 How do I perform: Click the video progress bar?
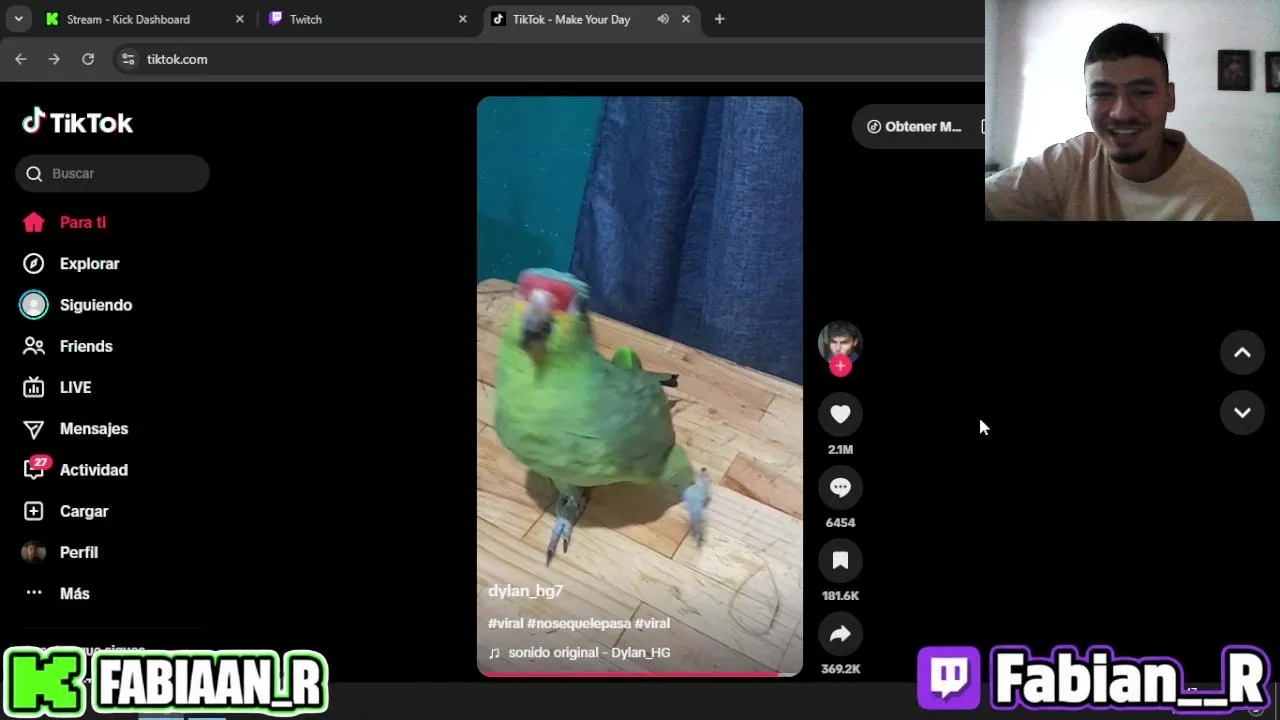[x=640, y=674]
